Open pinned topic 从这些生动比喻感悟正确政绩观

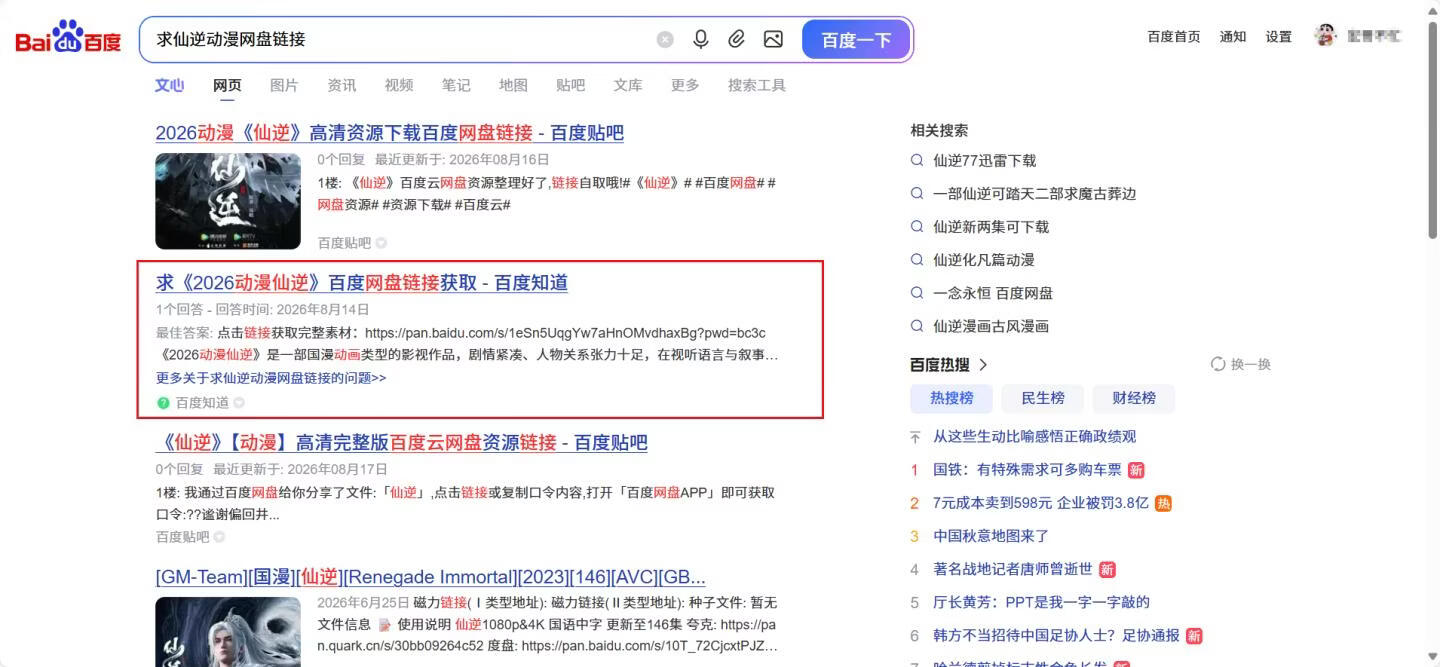point(1034,436)
